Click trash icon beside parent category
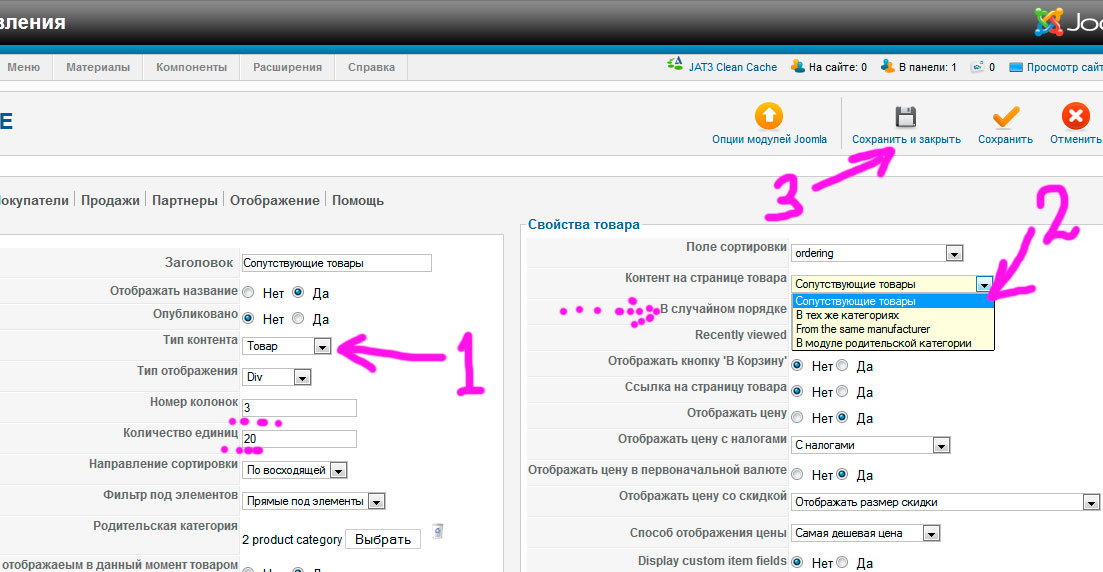Viewport: 1103px width, 572px height. 438,530
